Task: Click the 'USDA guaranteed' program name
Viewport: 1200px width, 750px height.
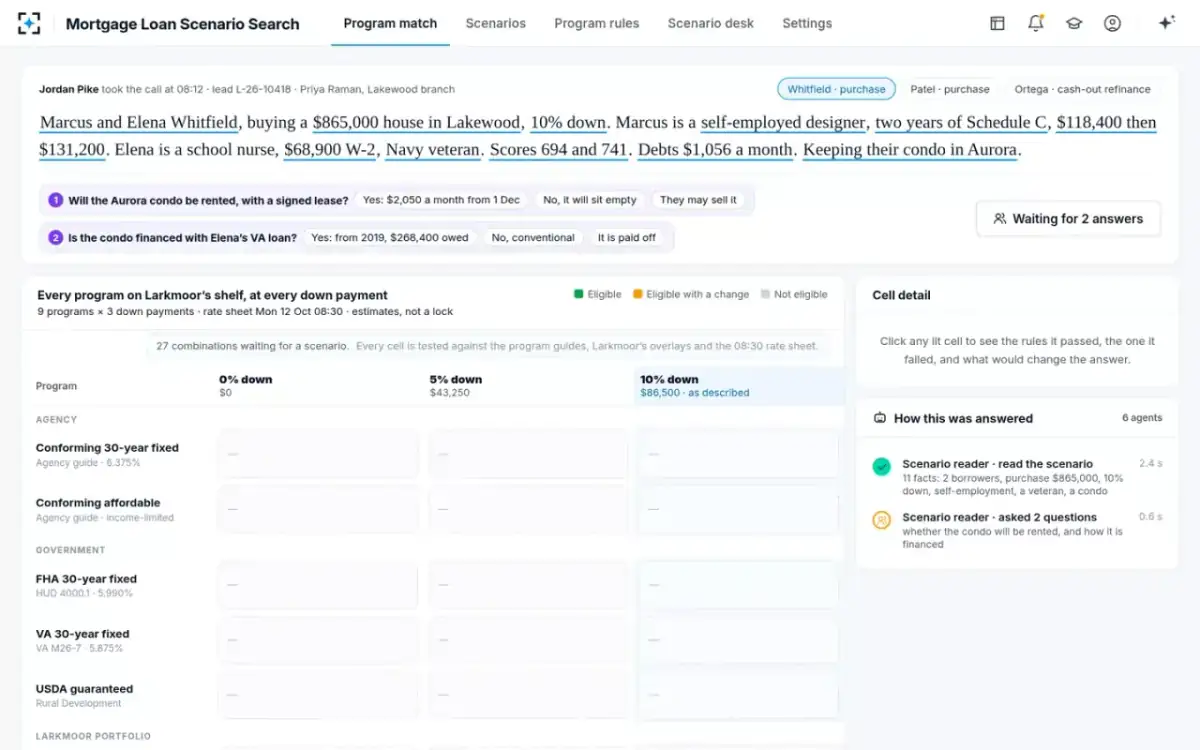Action: [x=84, y=689]
